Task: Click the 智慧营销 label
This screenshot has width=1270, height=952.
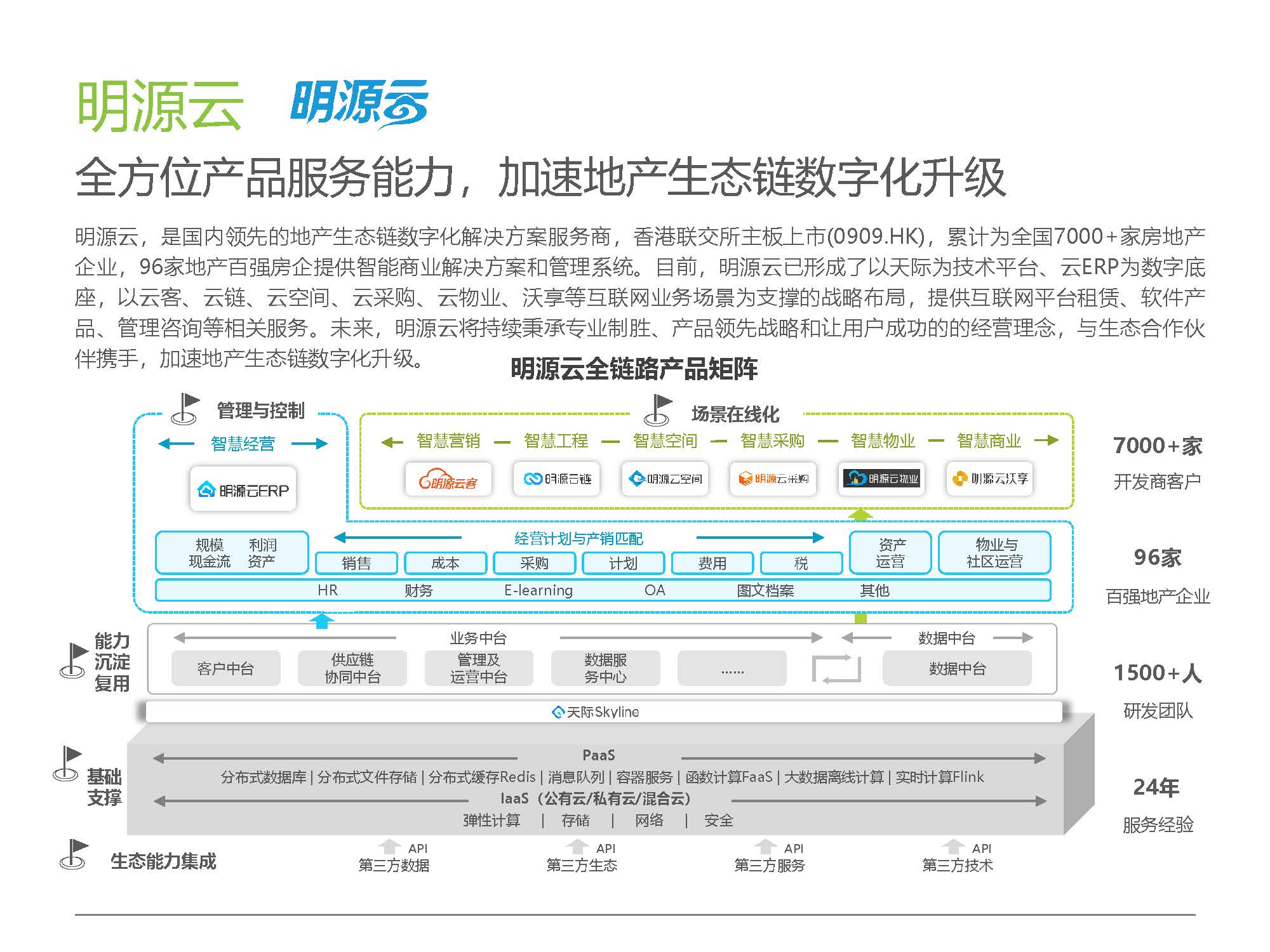Action: click(448, 440)
